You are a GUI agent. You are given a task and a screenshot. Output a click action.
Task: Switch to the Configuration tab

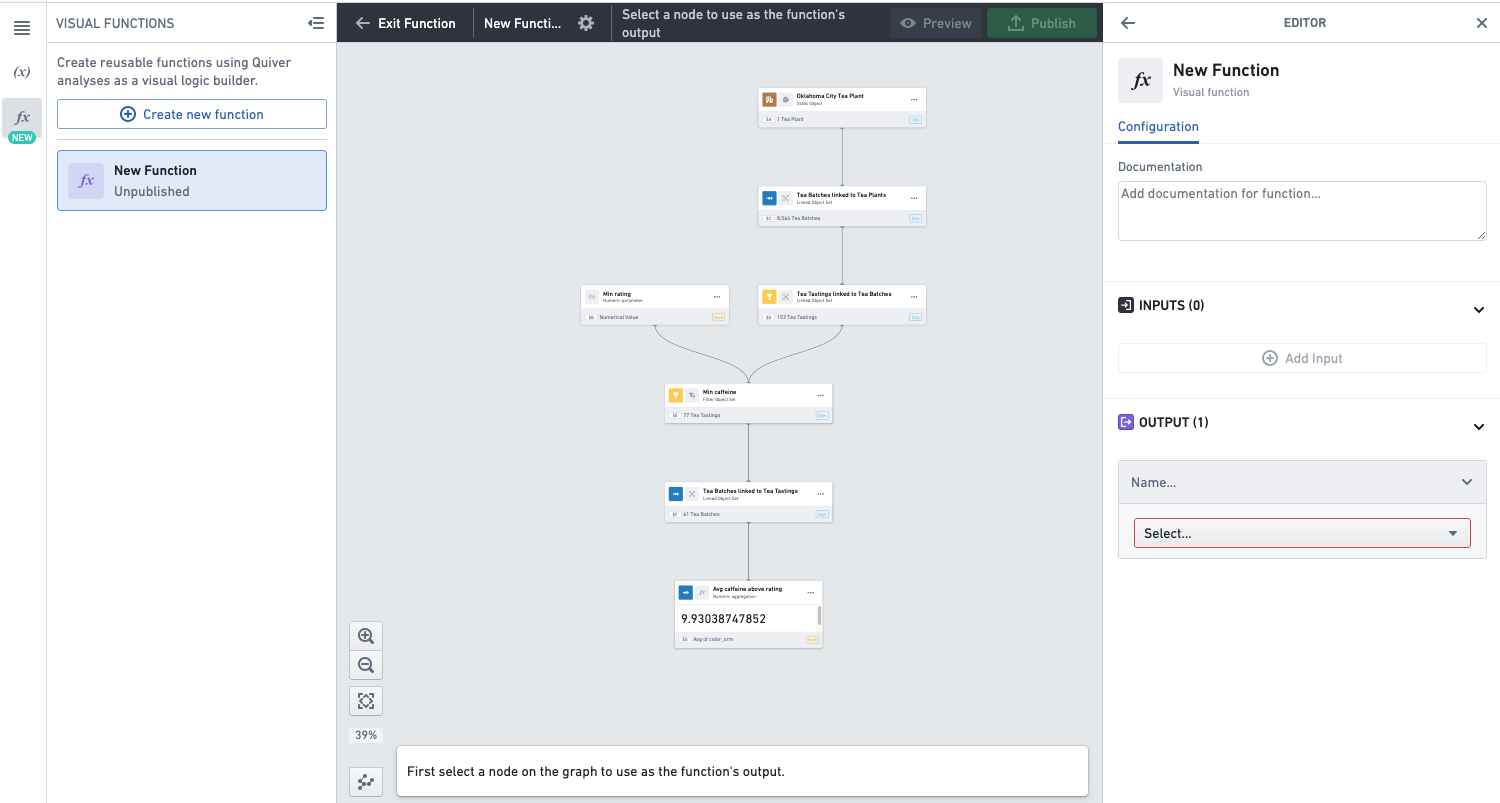click(1158, 127)
